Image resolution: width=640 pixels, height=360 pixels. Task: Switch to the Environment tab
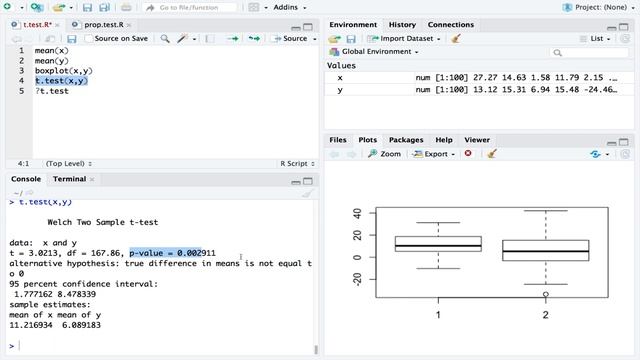353,25
